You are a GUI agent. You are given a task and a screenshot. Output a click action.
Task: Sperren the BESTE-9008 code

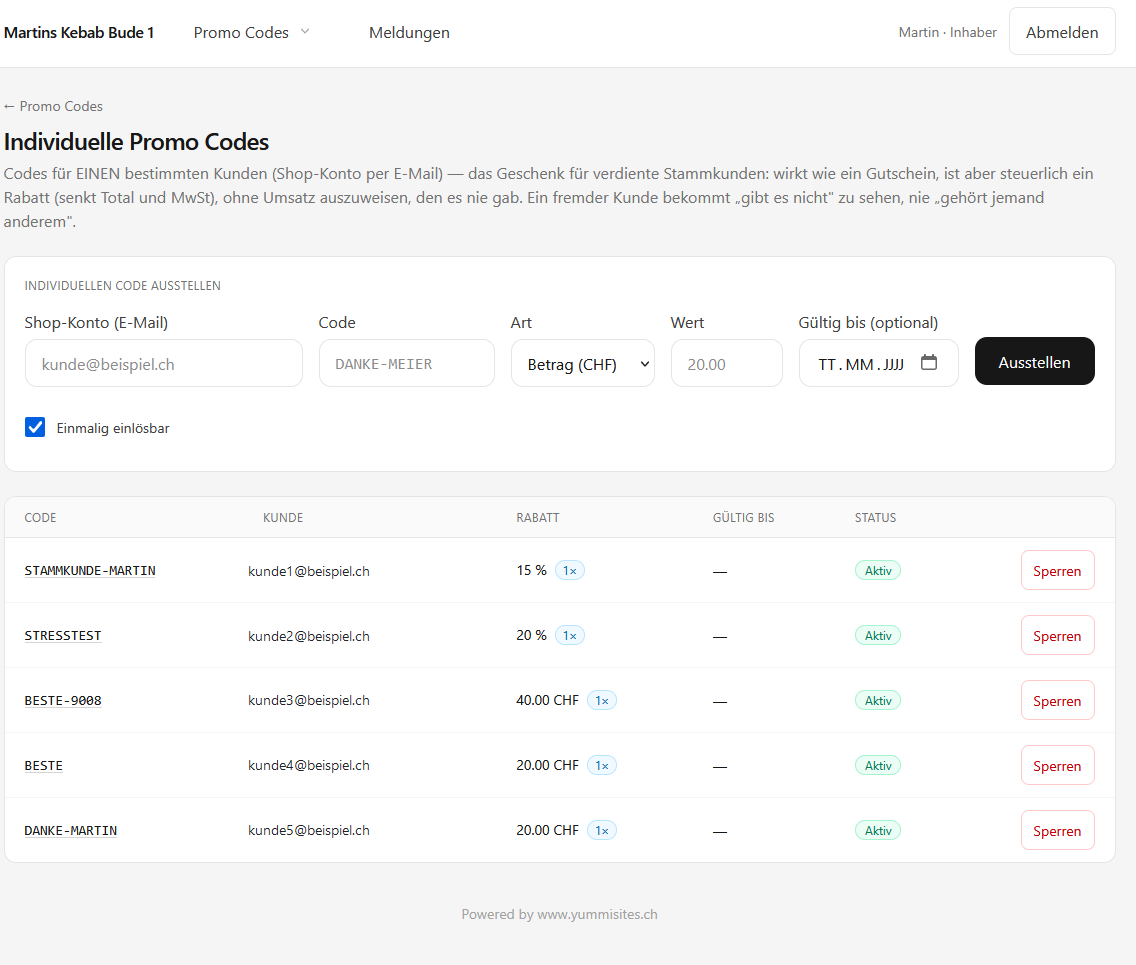(x=1058, y=701)
